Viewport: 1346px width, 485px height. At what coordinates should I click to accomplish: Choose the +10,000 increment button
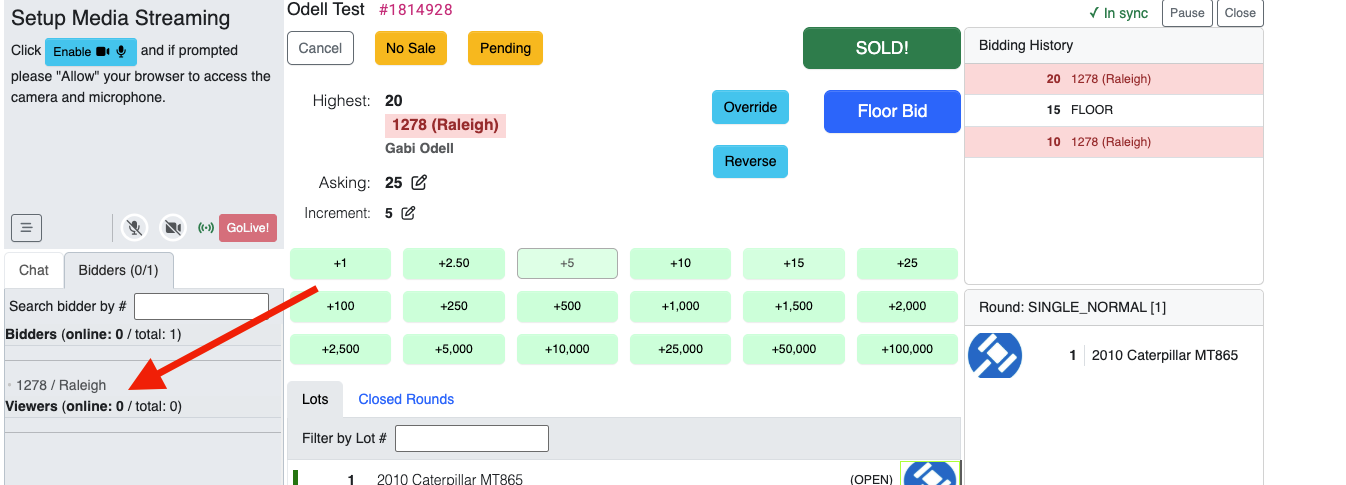[567, 349]
